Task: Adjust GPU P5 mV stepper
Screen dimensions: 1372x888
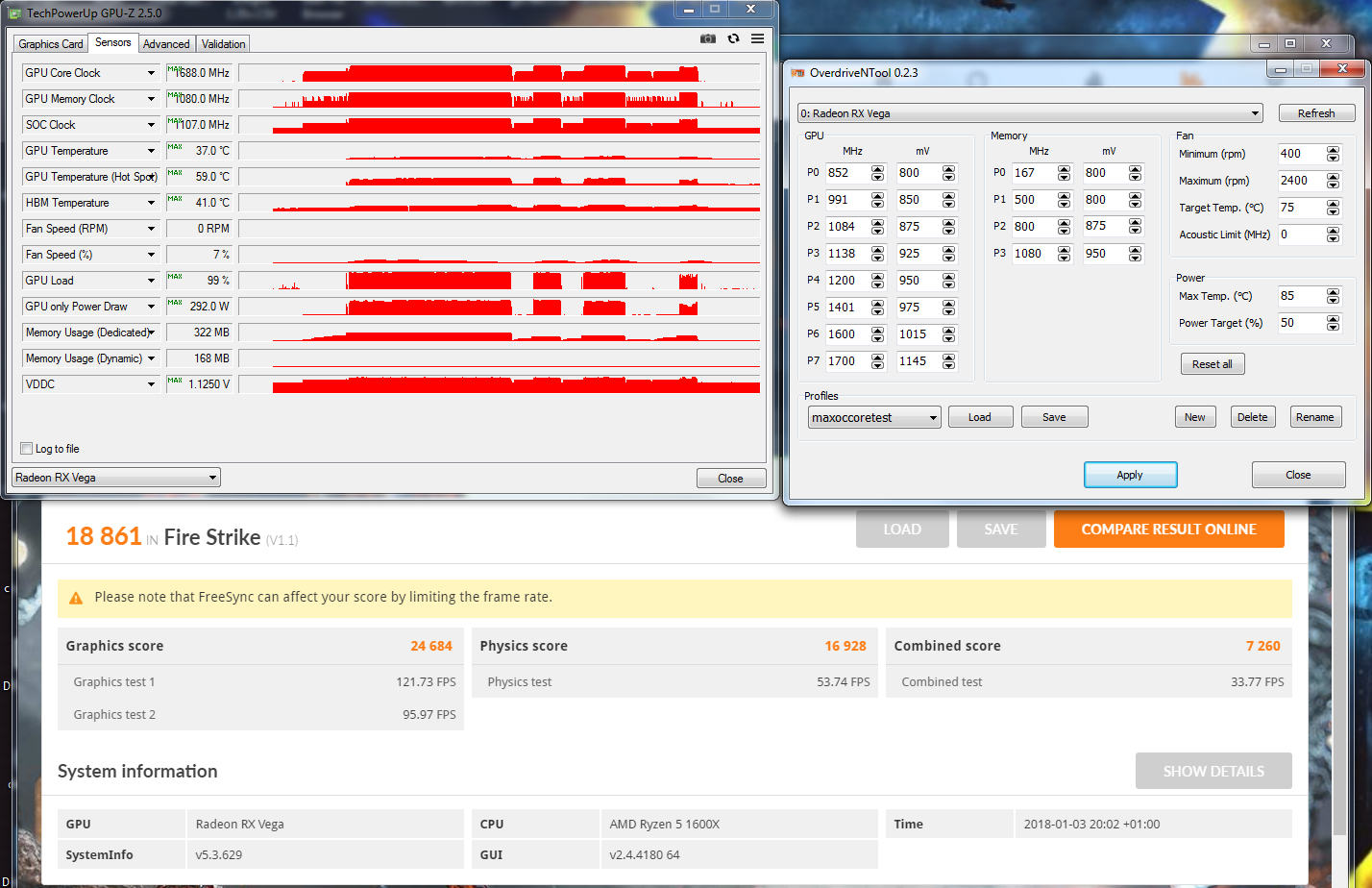Action: point(948,308)
